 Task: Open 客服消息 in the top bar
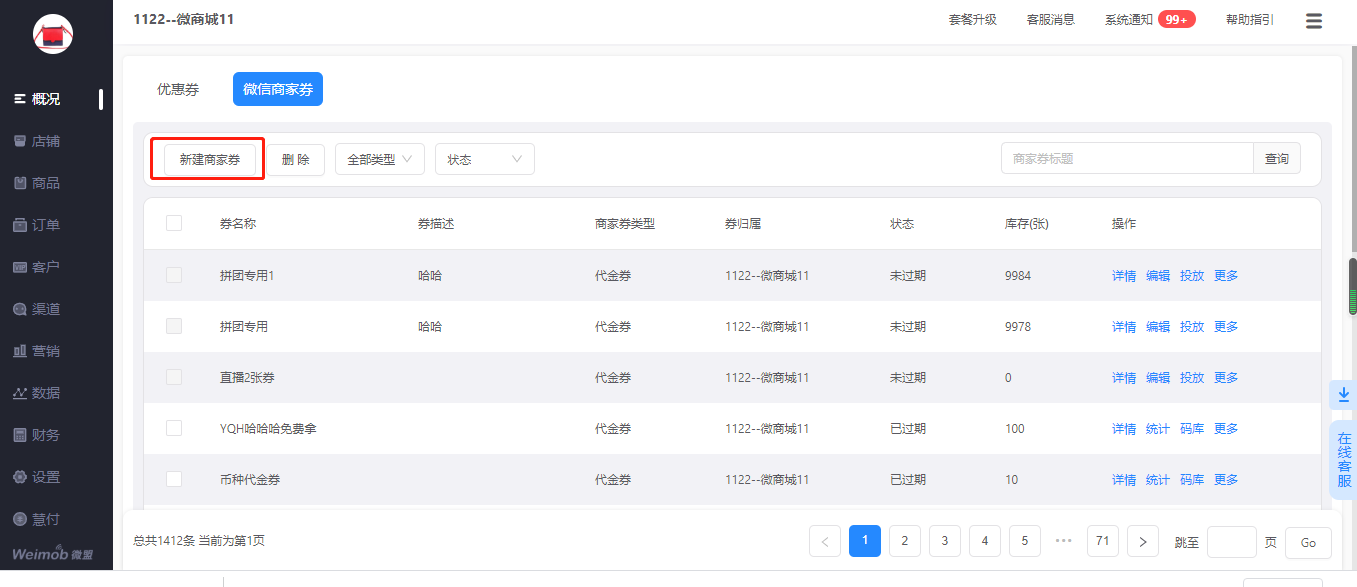pos(1051,19)
